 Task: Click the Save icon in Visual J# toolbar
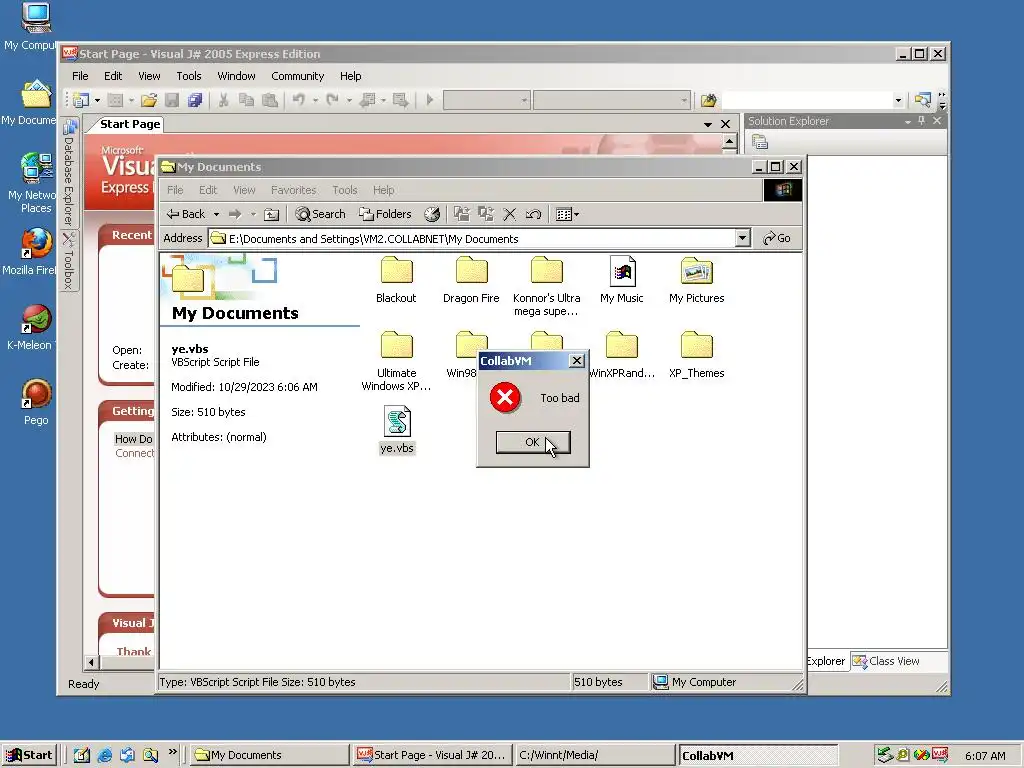(172, 100)
